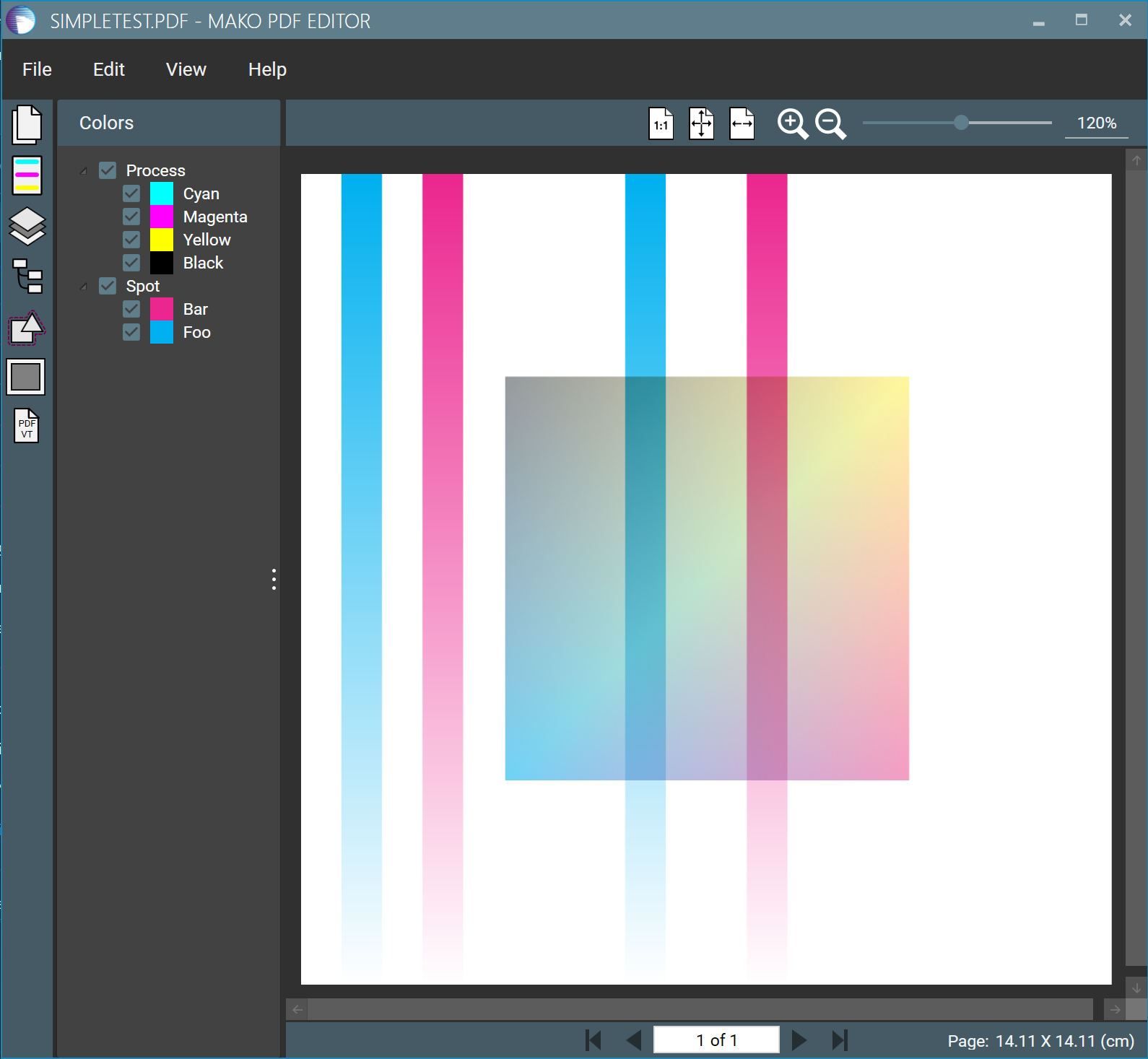This screenshot has height=1059, width=1148.
Task: Open the document structure tree icon
Action: click(27, 276)
